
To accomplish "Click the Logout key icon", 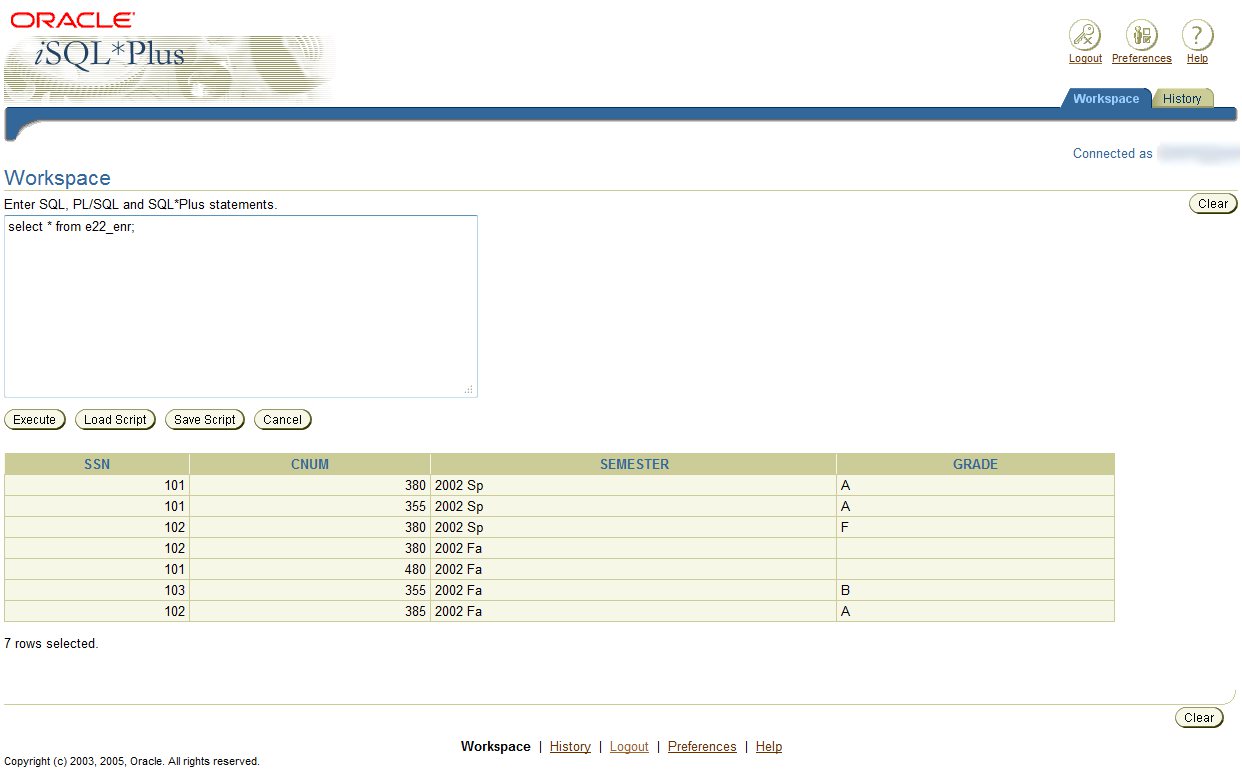I will 1084,33.
